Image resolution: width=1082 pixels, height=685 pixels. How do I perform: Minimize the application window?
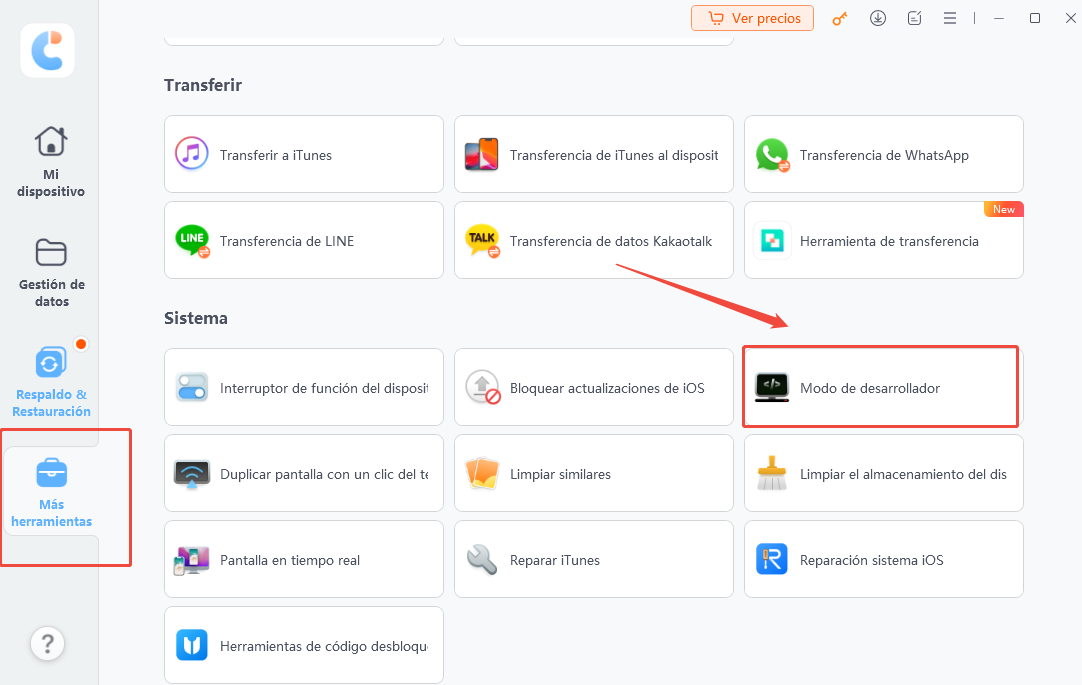pos(999,19)
